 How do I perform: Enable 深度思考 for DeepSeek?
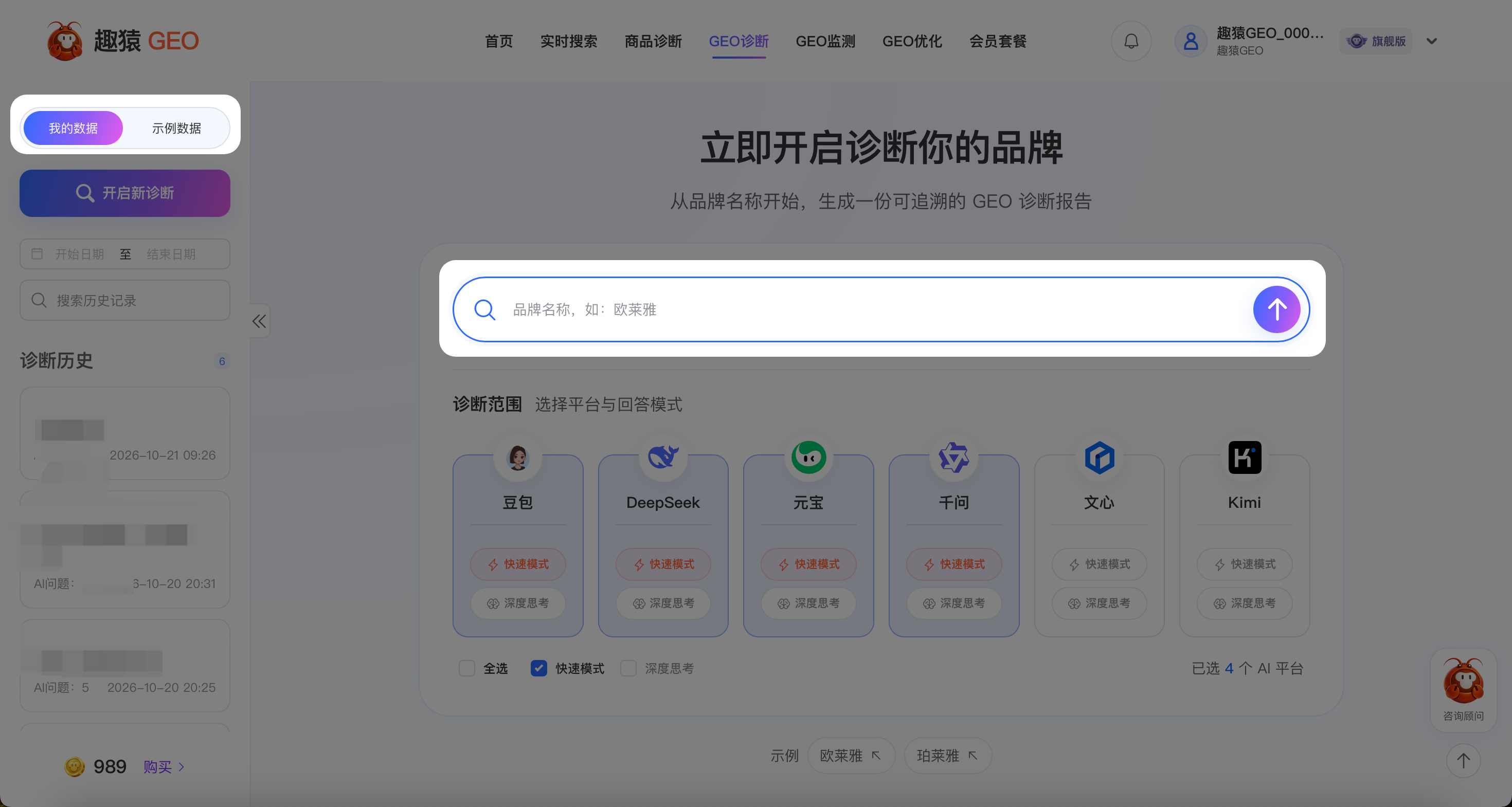(663, 603)
